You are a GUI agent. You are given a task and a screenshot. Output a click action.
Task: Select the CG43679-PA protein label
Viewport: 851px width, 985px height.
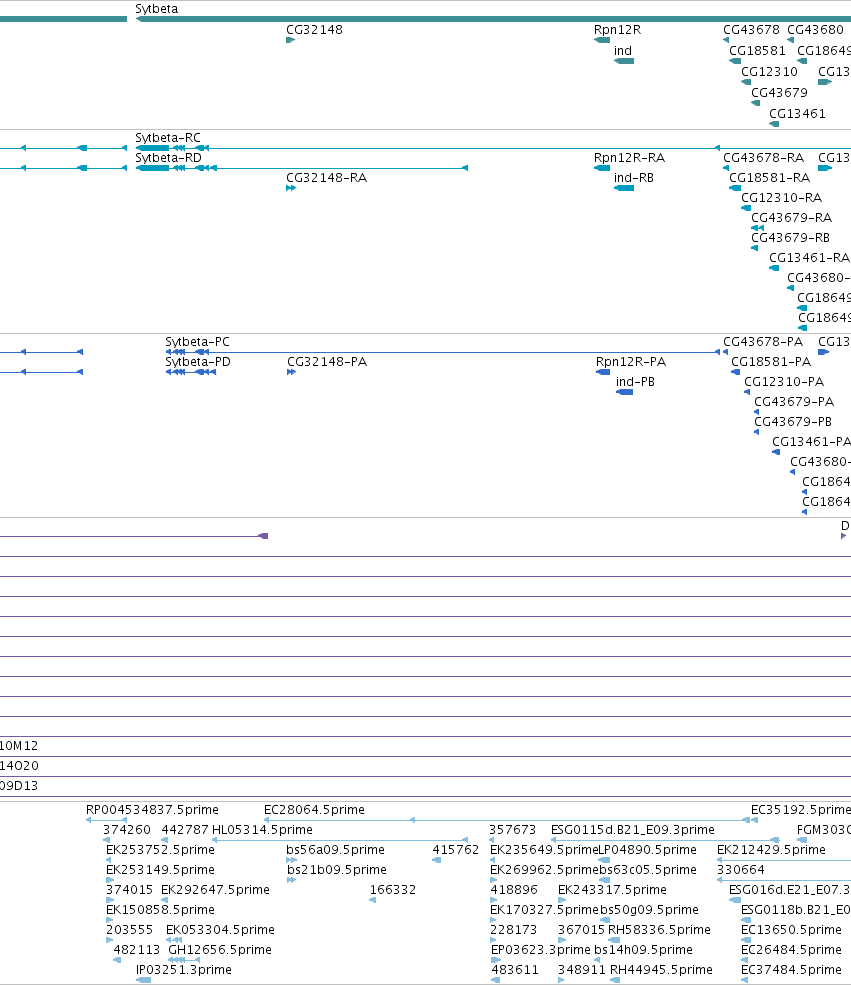pyautogui.click(x=794, y=402)
